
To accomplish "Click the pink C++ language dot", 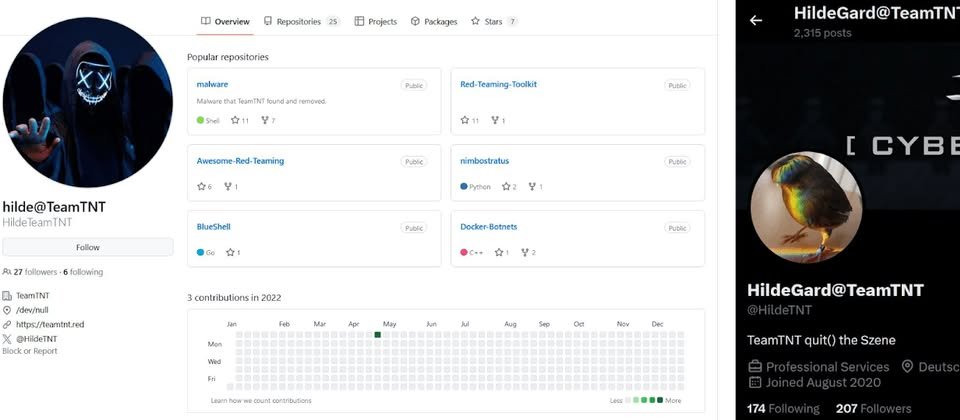I will pos(463,252).
